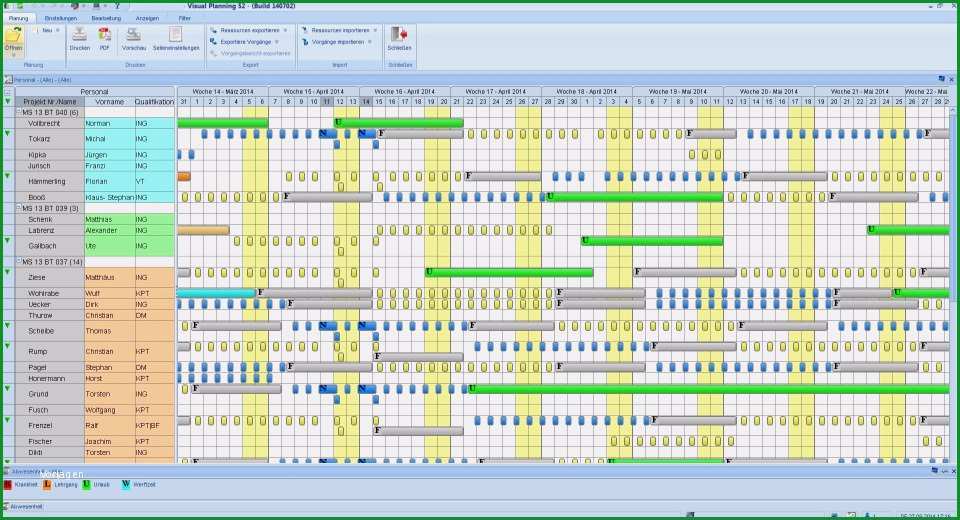960x520 pixels.
Task: Open print preview with the Vorschau icon
Action: (133, 34)
